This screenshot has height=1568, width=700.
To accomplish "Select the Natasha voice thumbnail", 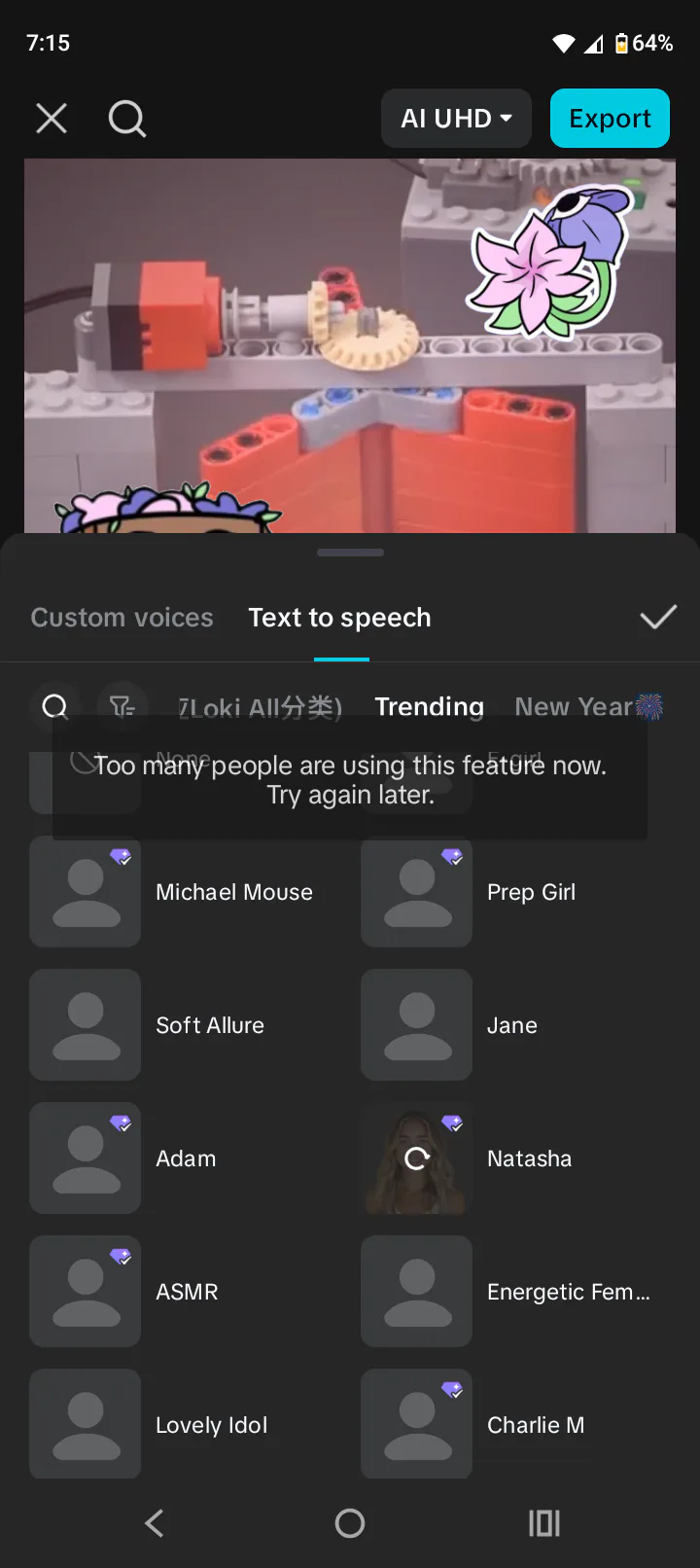I will coord(417,1158).
